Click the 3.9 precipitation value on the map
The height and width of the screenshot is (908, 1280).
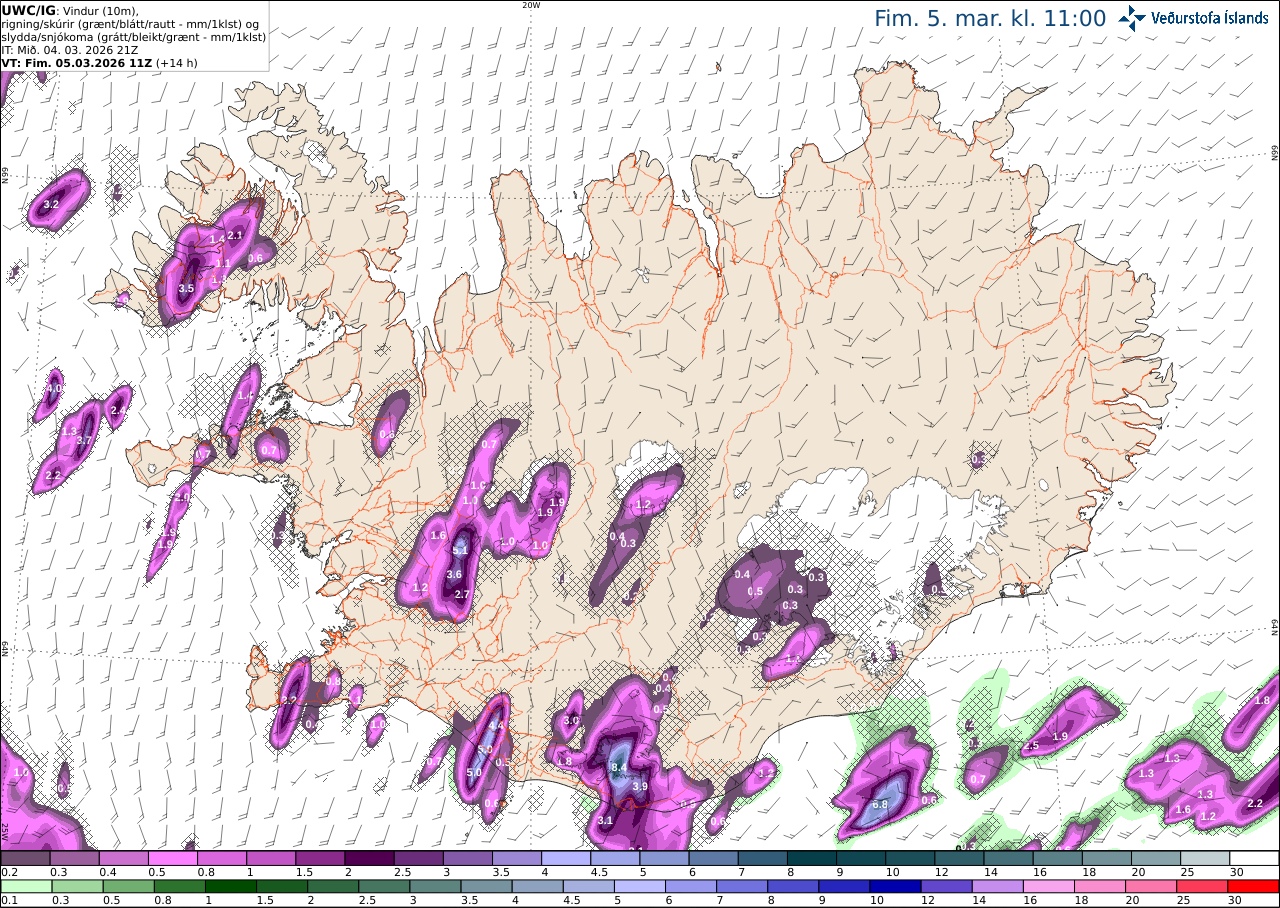click(x=641, y=786)
